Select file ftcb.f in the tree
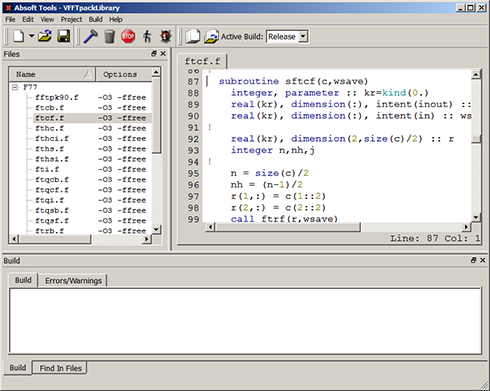Screen dimensions: 490x391 [49, 108]
